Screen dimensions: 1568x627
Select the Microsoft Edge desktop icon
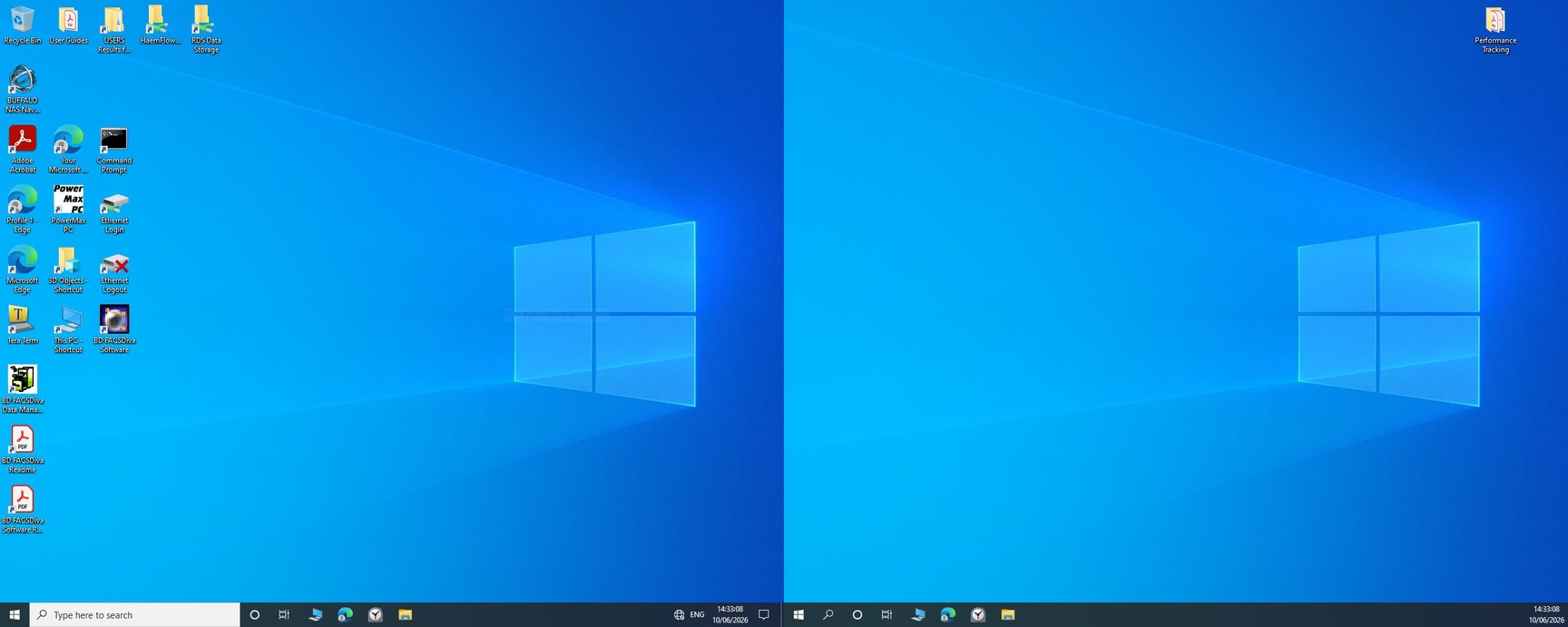point(23,269)
